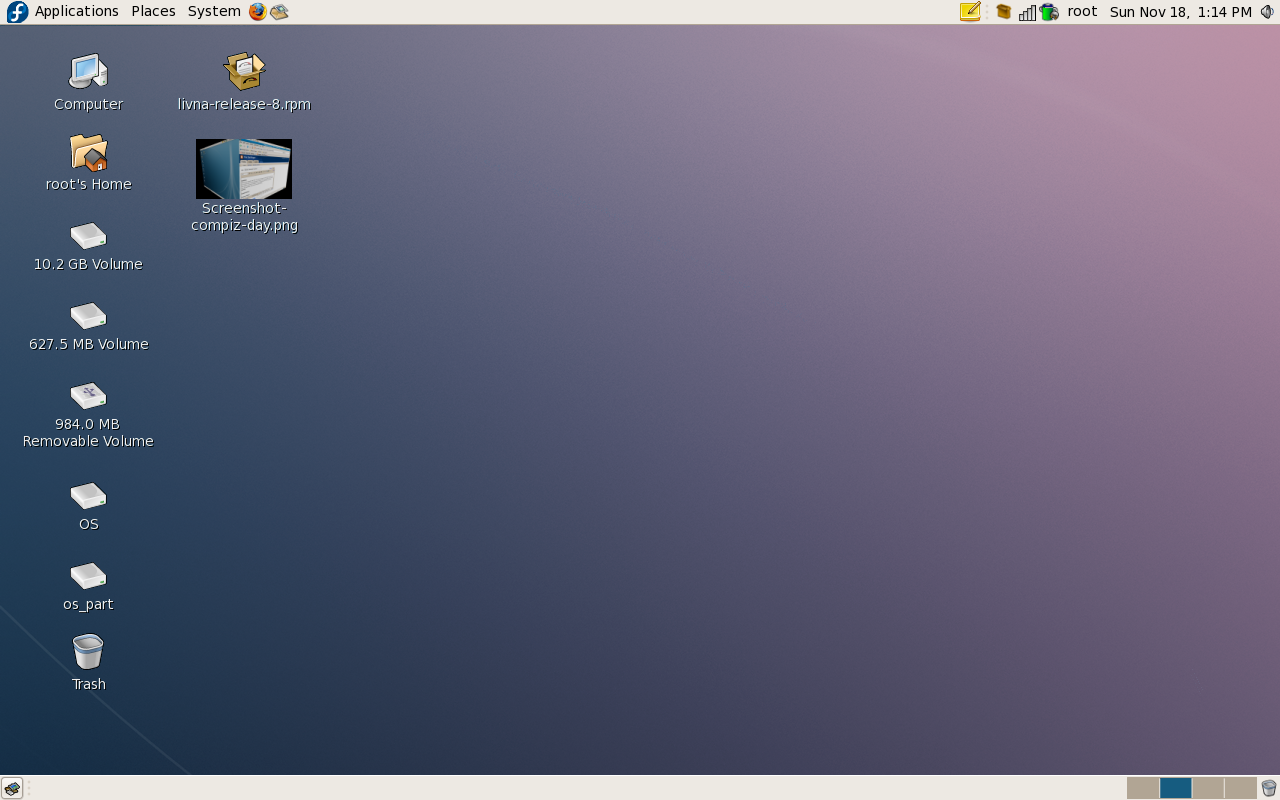Switch to the fourth workspace

click(x=1240, y=788)
